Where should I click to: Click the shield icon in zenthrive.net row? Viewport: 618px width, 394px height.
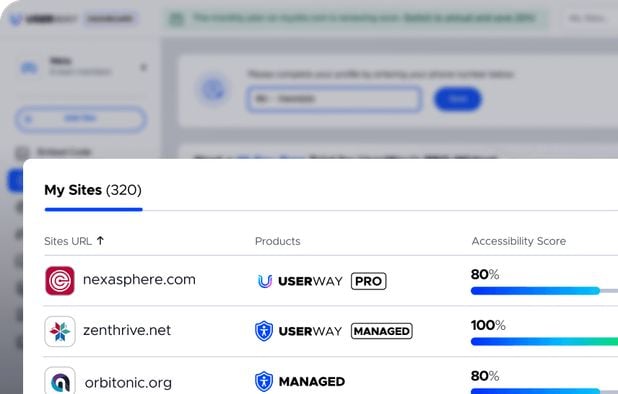click(264, 331)
